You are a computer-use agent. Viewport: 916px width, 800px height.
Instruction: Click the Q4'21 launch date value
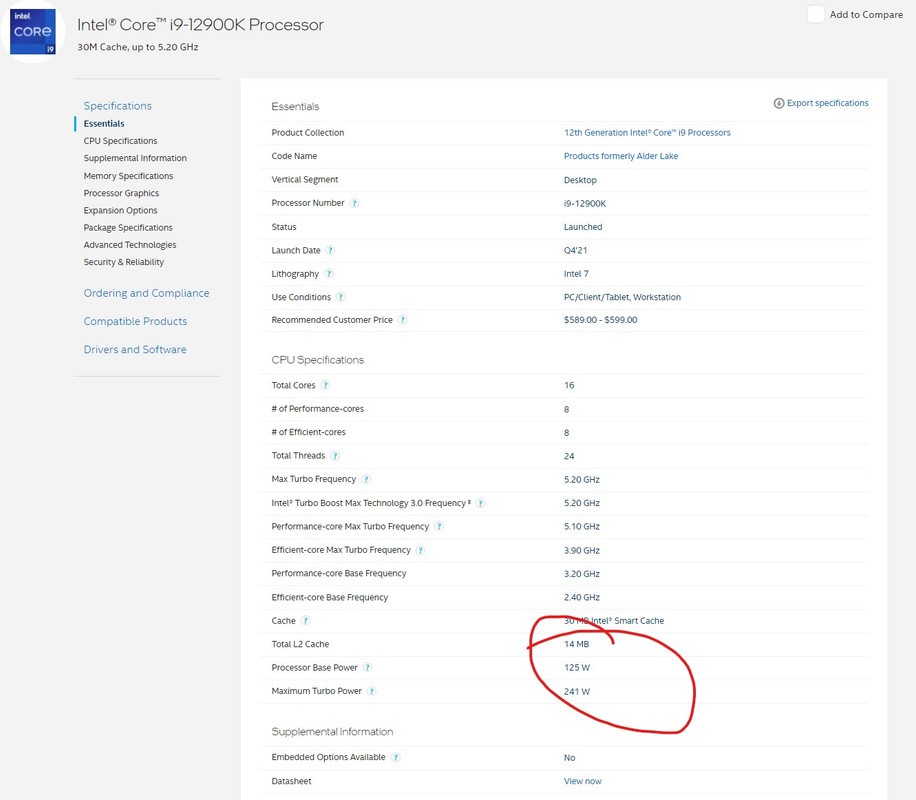coord(575,250)
